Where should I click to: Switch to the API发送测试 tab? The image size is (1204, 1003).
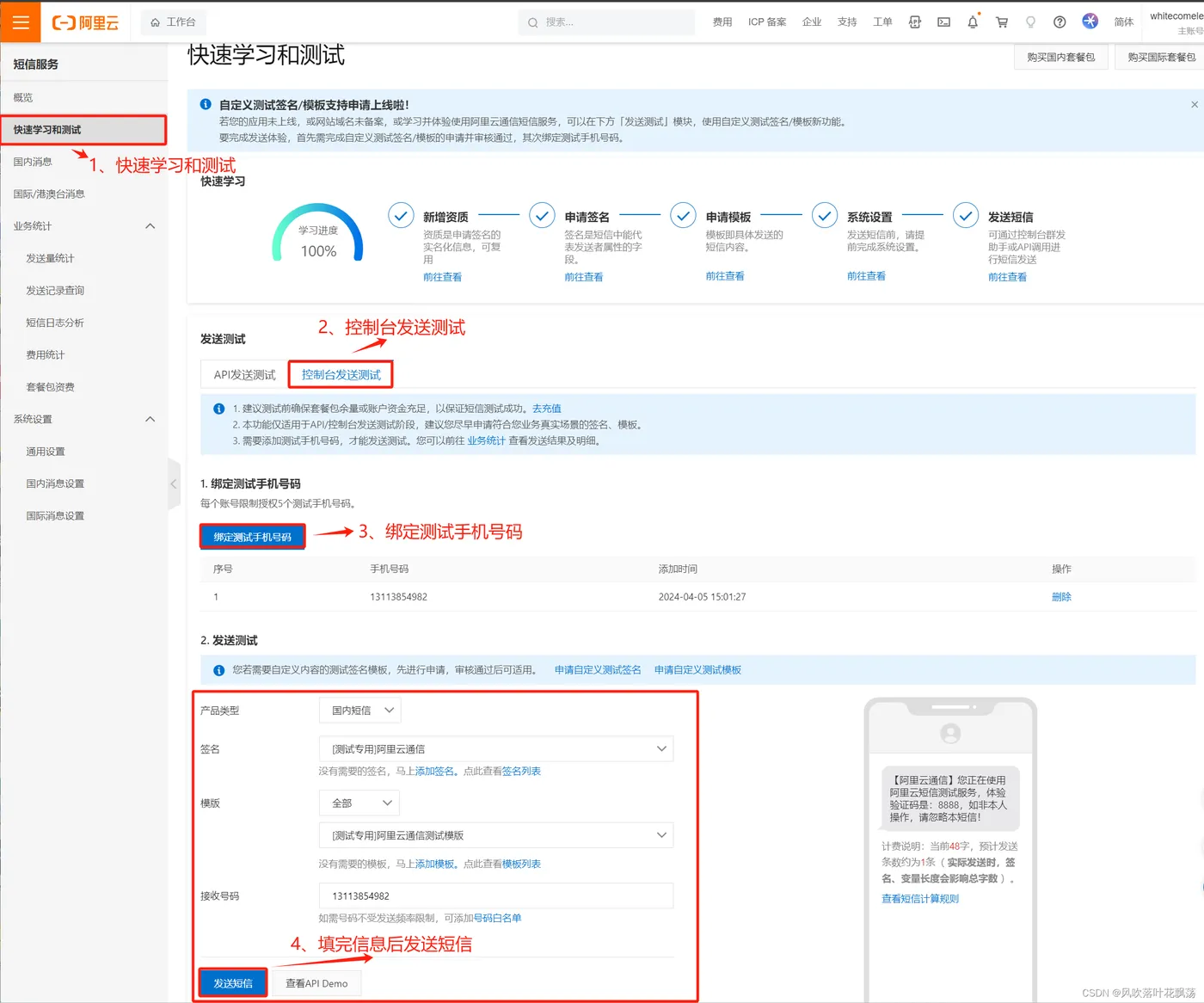tap(244, 375)
